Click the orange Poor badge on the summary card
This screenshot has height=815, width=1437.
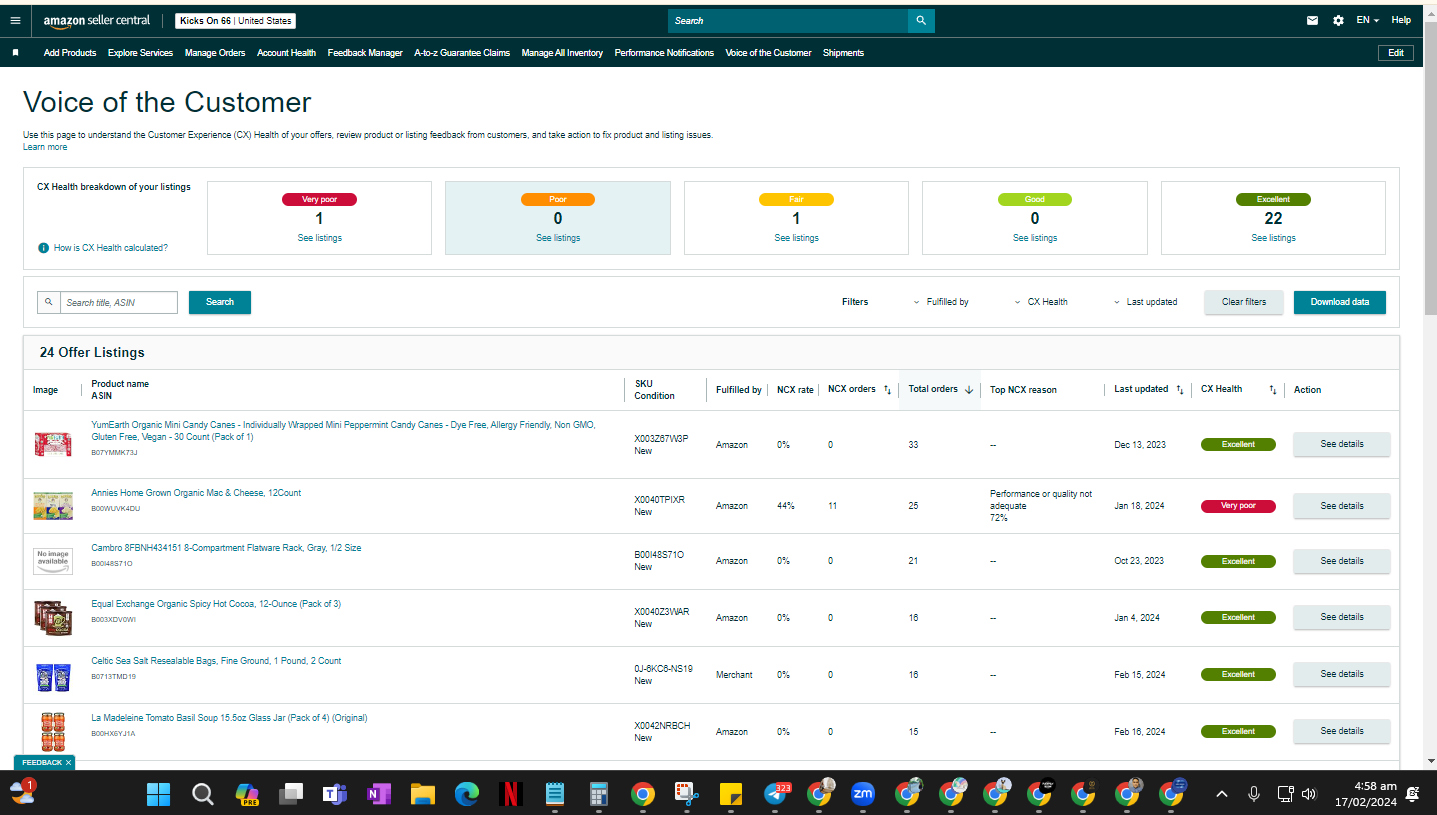(558, 199)
